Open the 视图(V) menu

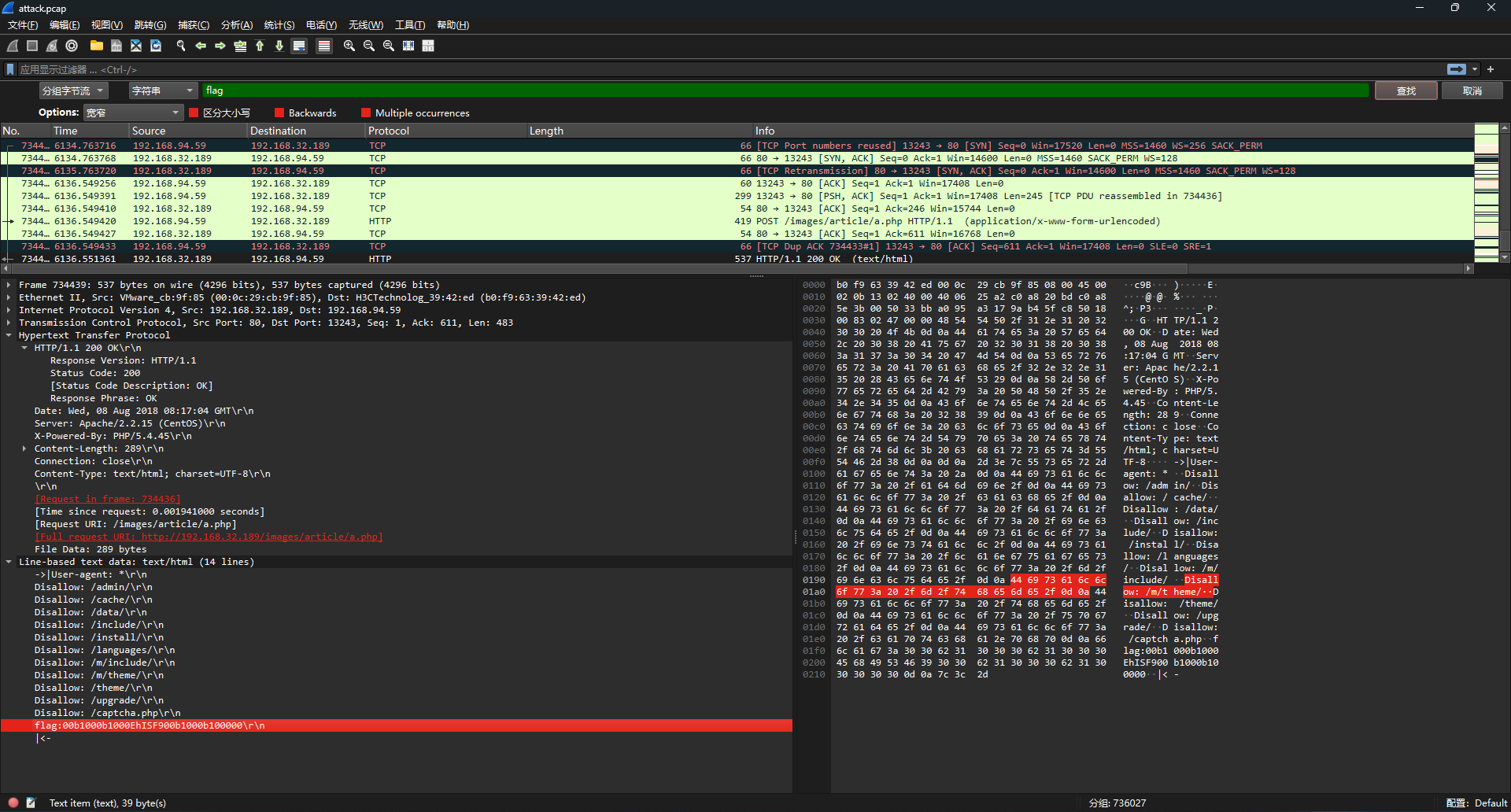107,25
